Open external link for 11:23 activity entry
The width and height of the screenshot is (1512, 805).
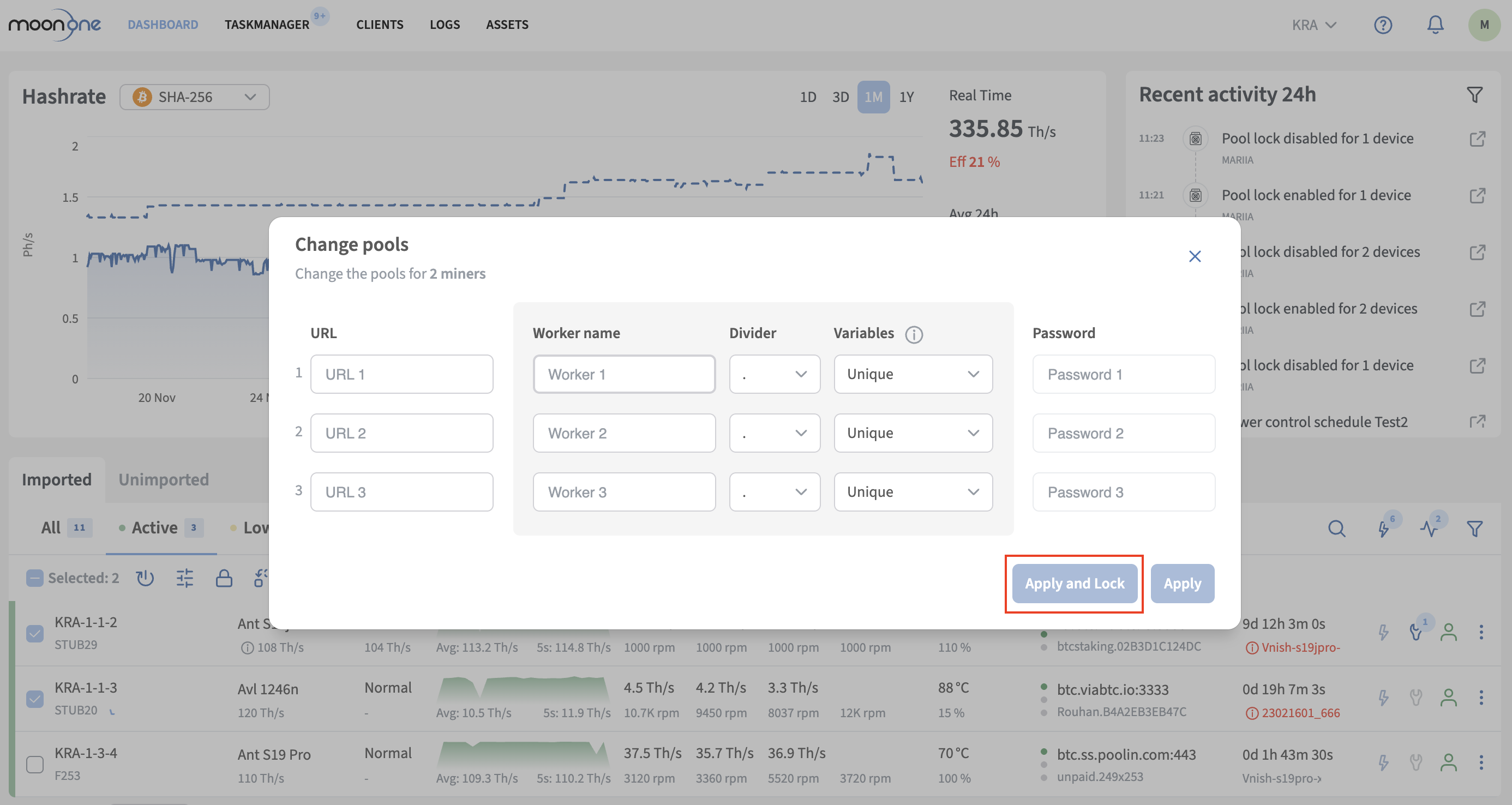pyautogui.click(x=1477, y=139)
